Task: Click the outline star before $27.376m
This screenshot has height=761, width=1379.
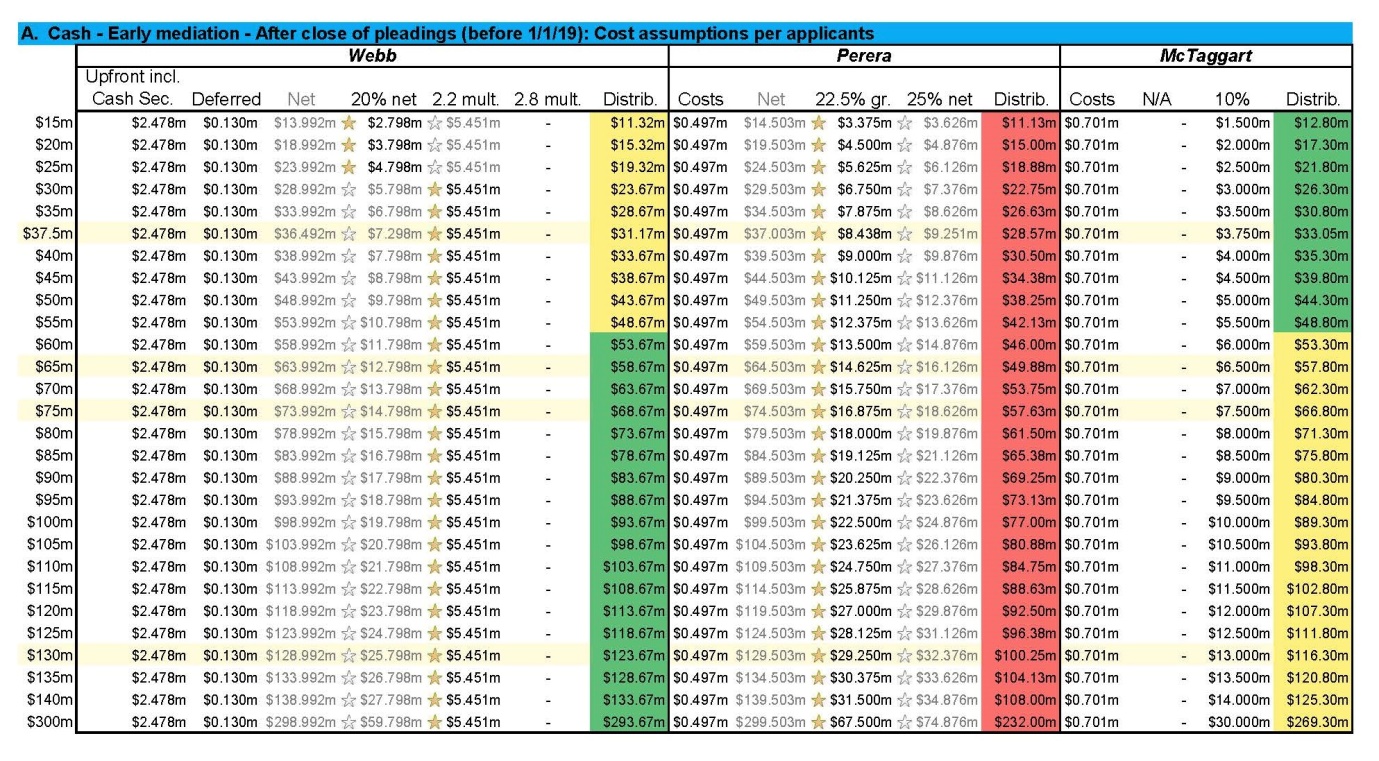Action: [x=904, y=566]
